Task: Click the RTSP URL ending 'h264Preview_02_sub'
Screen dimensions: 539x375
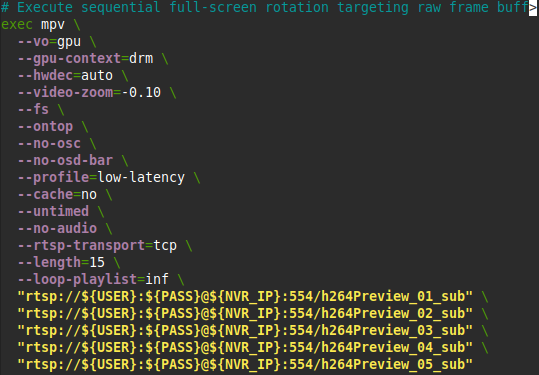Action: click(245, 313)
